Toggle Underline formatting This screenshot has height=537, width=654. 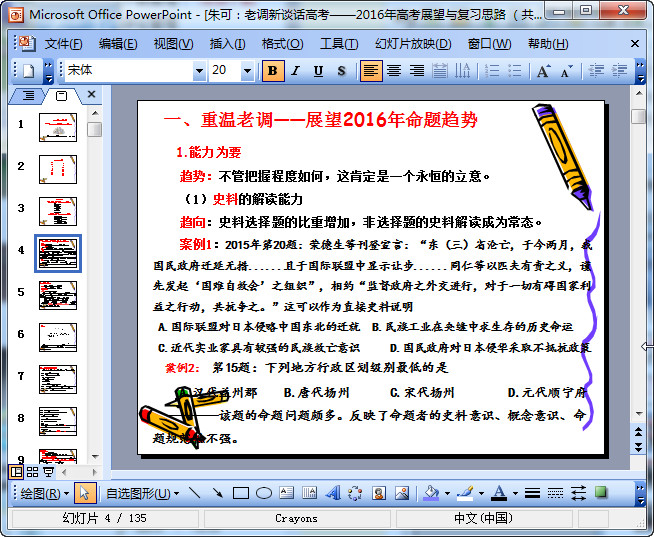click(x=318, y=71)
